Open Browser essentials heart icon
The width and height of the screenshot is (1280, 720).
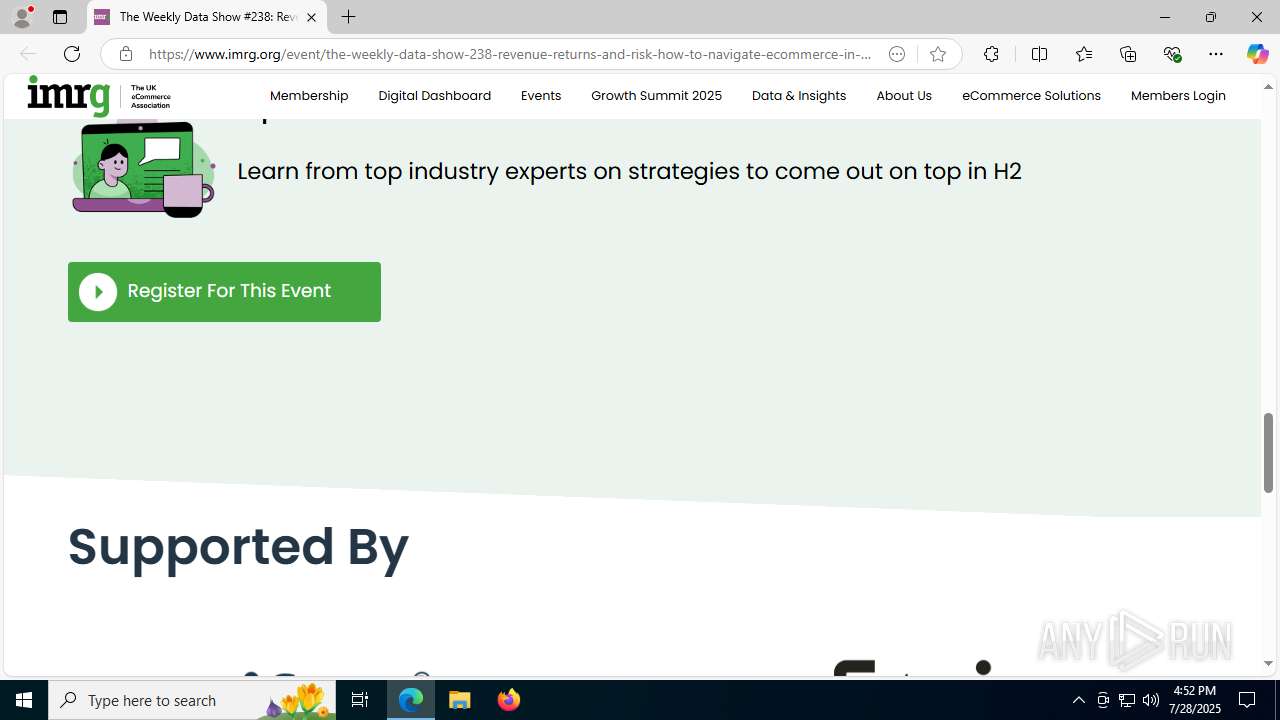click(x=1172, y=54)
